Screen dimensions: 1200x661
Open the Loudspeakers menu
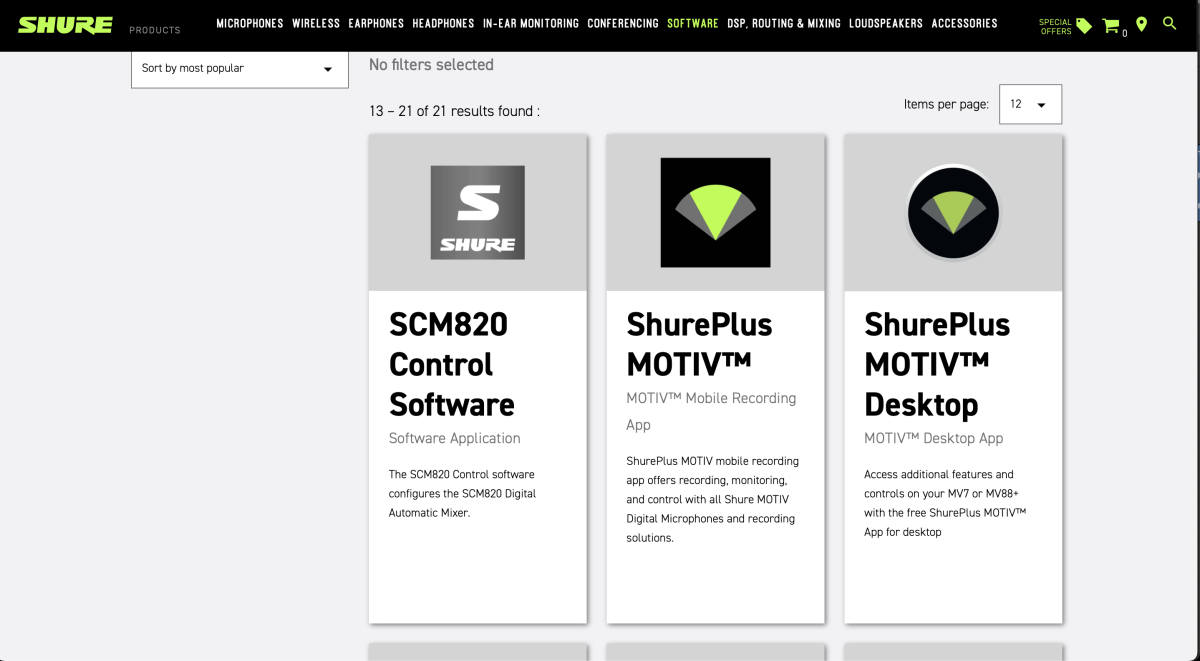pos(886,23)
